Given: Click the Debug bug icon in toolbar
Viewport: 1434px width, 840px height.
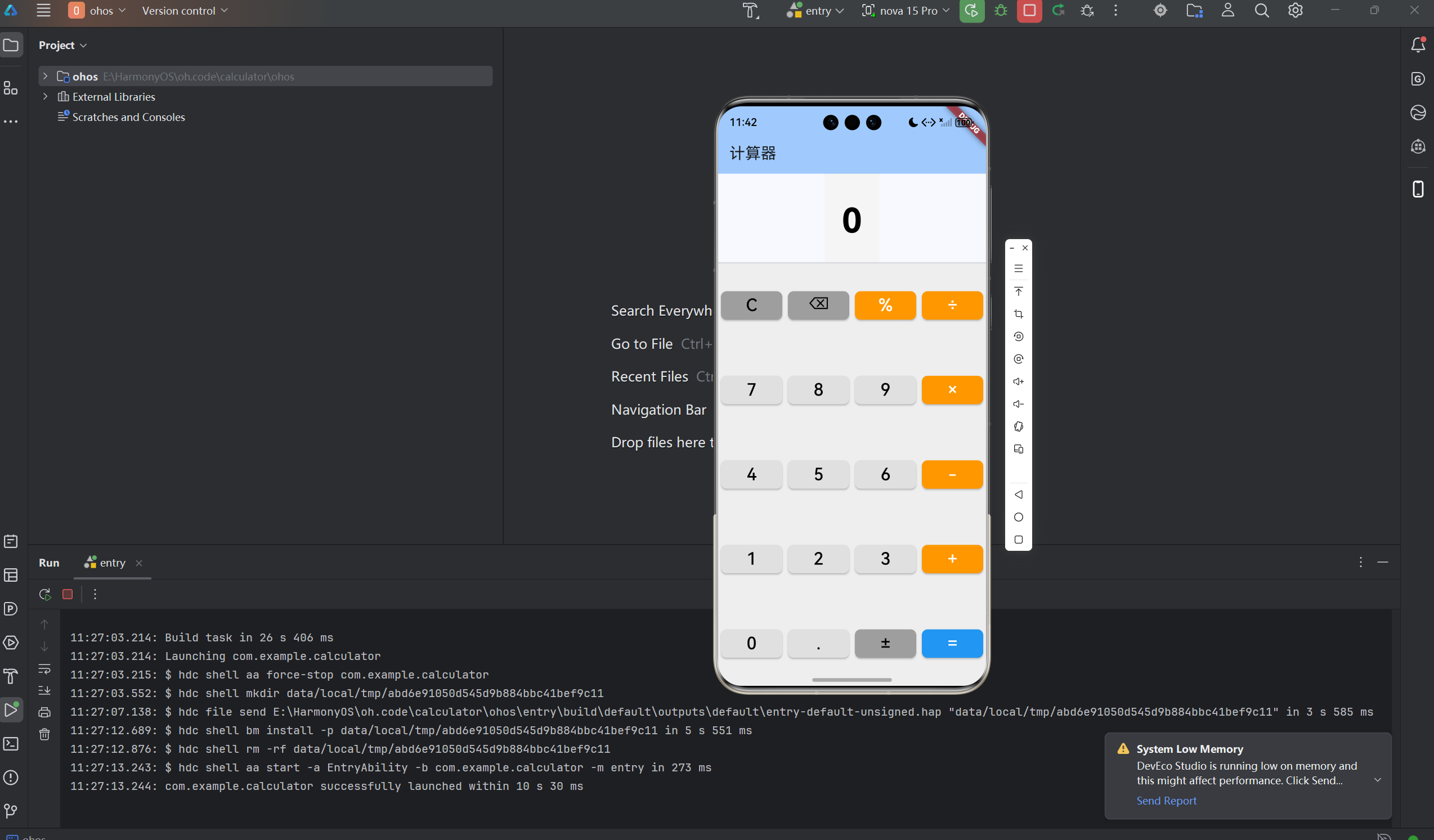Looking at the screenshot, I should click(x=1001, y=11).
